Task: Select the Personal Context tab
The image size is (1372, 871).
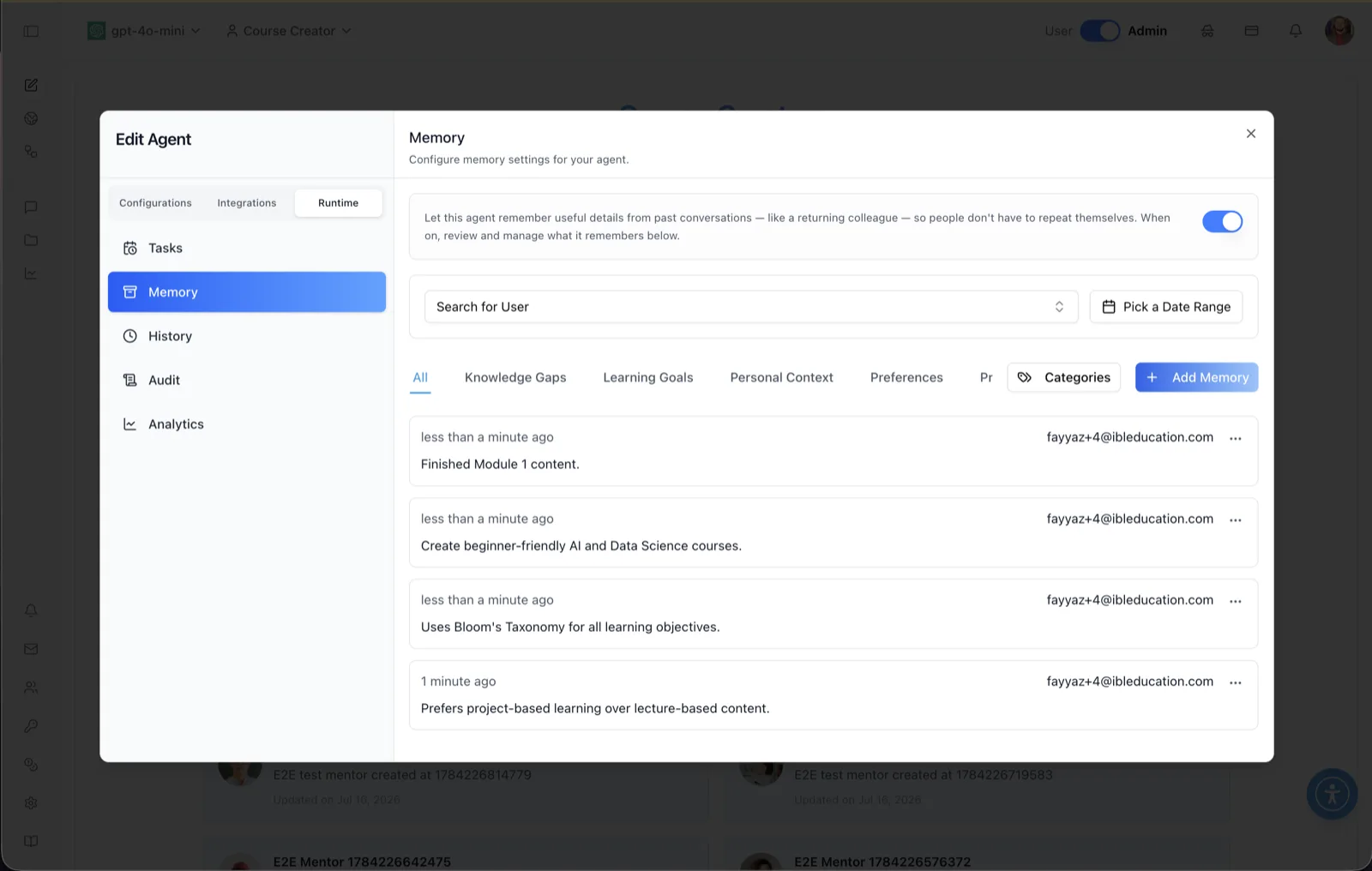Action: (x=781, y=377)
